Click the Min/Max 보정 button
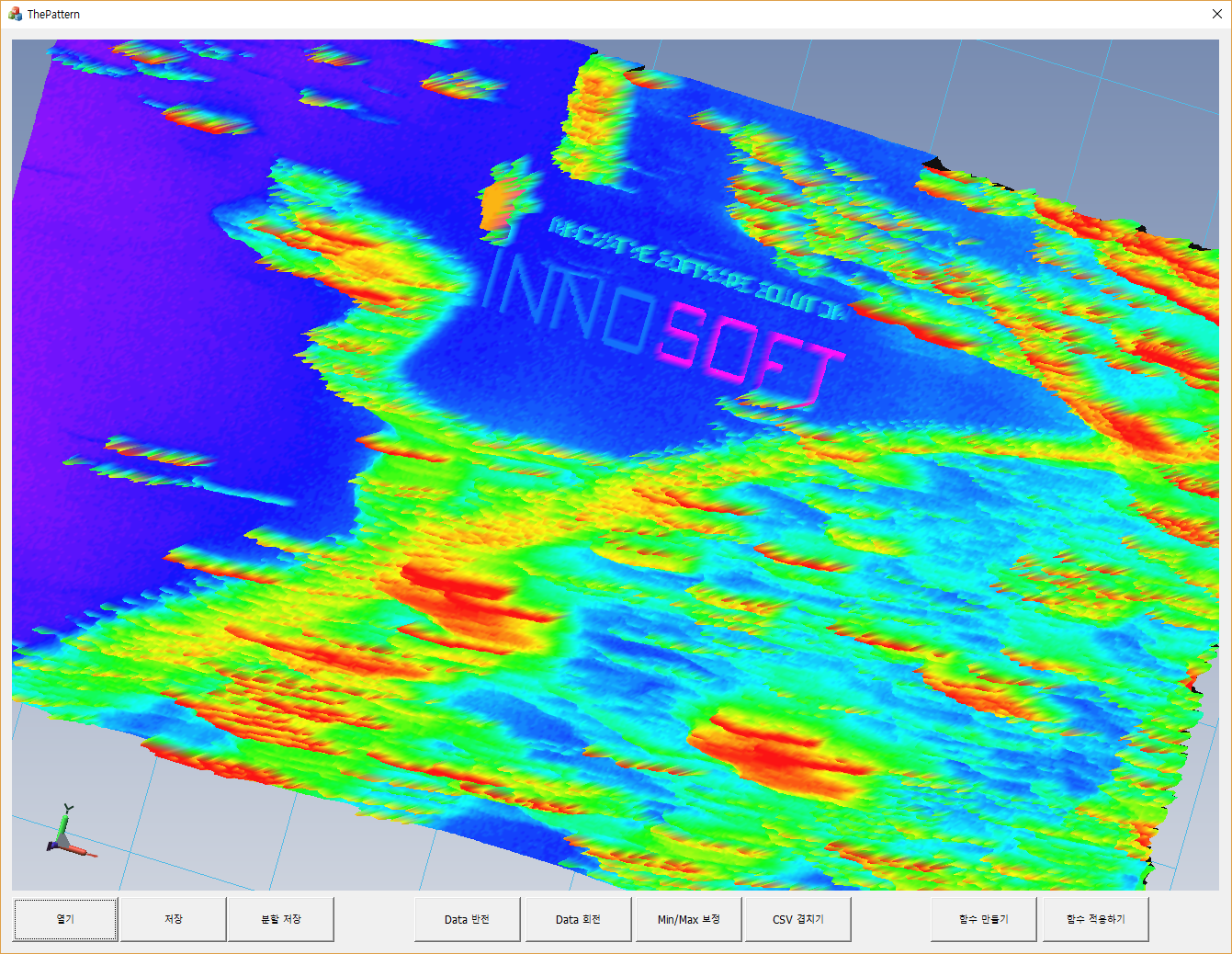1232x954 pixels. point(689,919)
